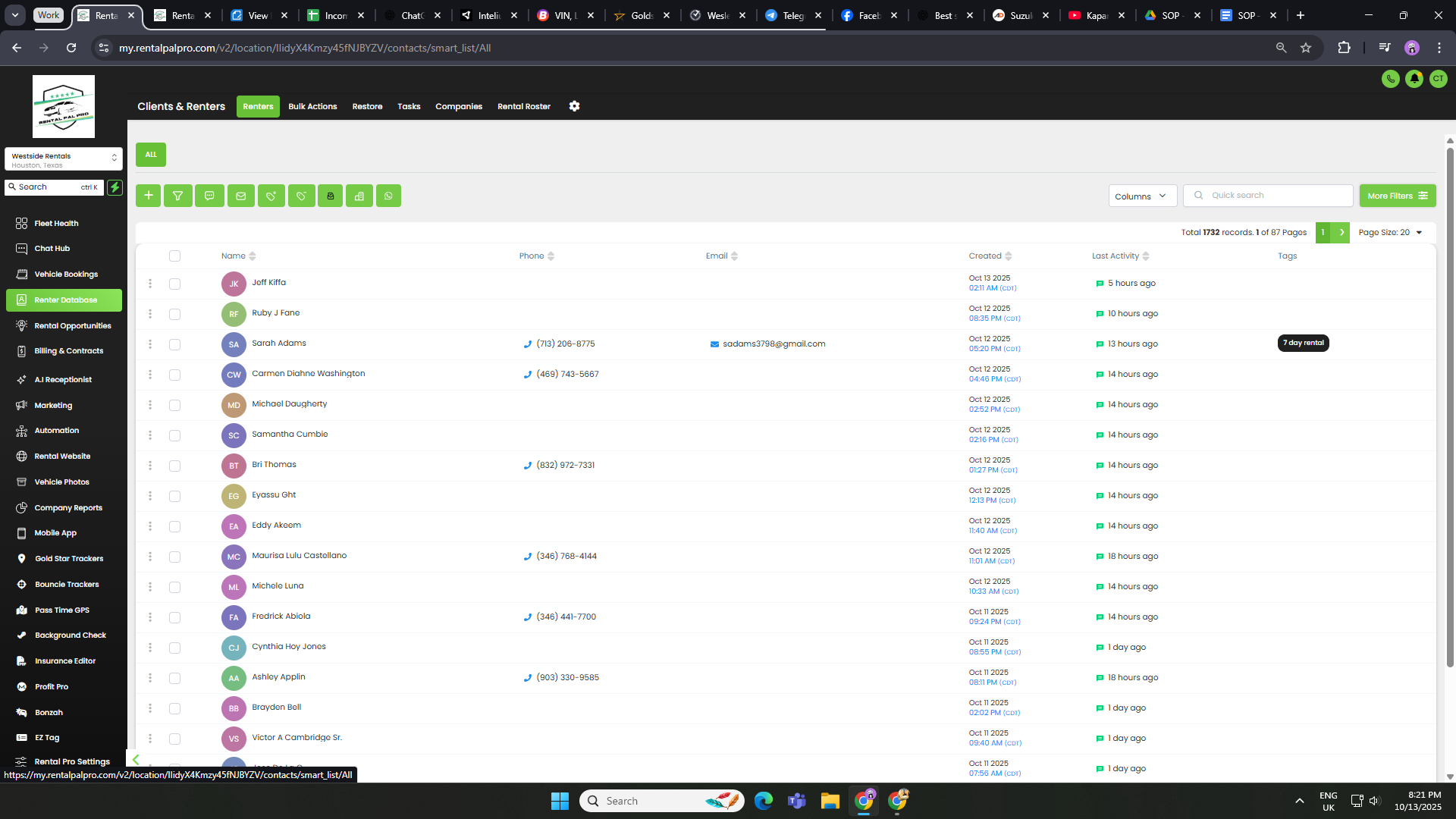
Task: Check the box for Sarah Adams
Action: [175, 344]
